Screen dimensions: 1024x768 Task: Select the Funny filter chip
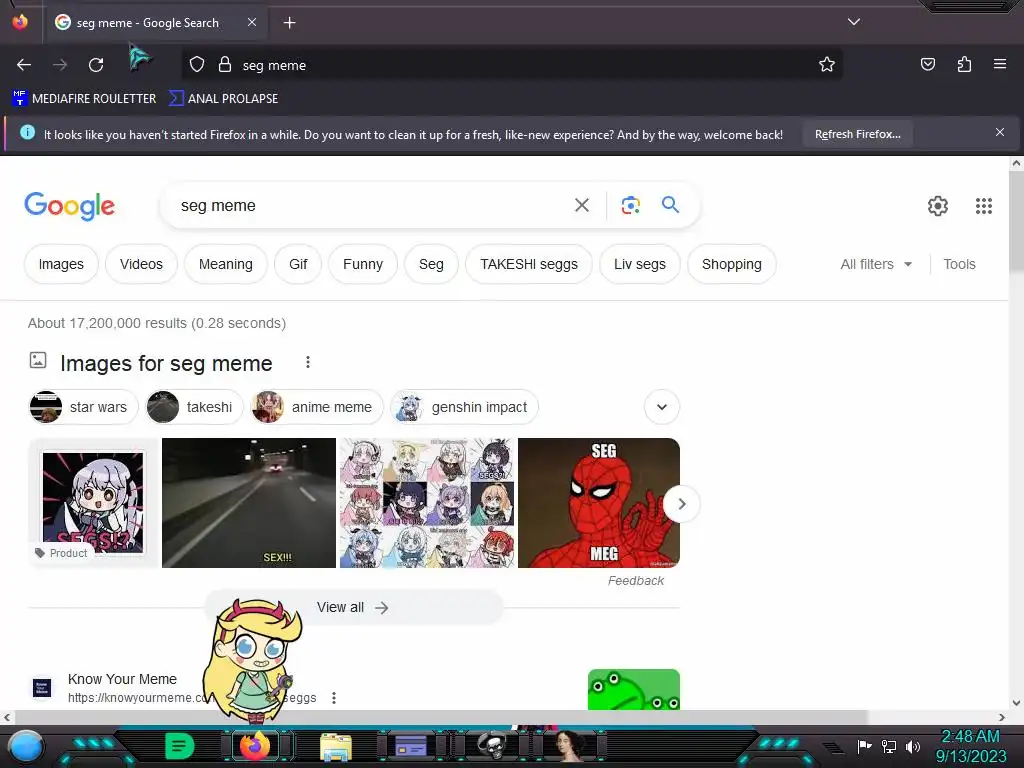(x=362, y=264)
